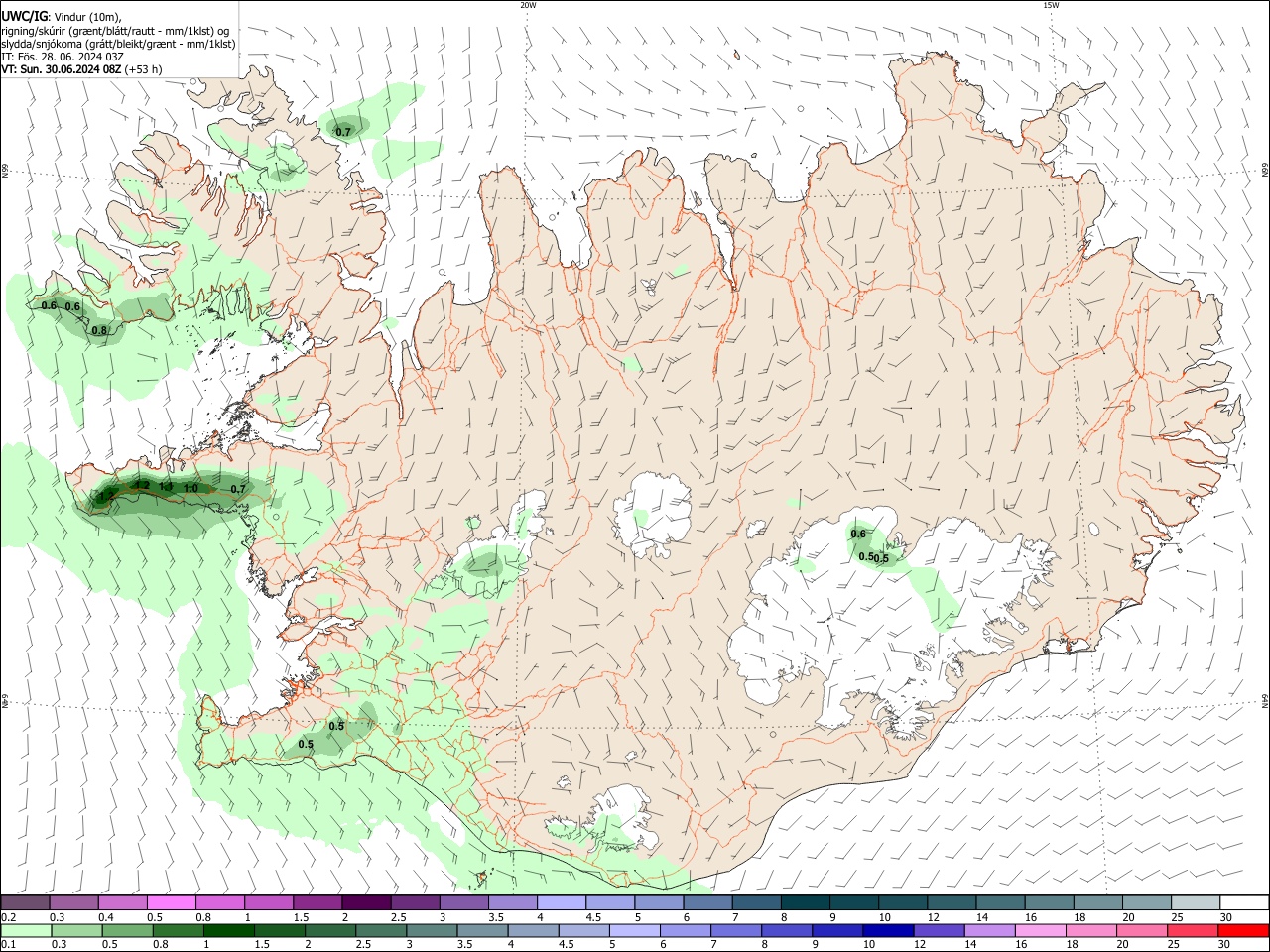Click the '0.4' label in the top legend scale
The width and height of the screenshot is (1270, 952).
click(x=106, y=917)
